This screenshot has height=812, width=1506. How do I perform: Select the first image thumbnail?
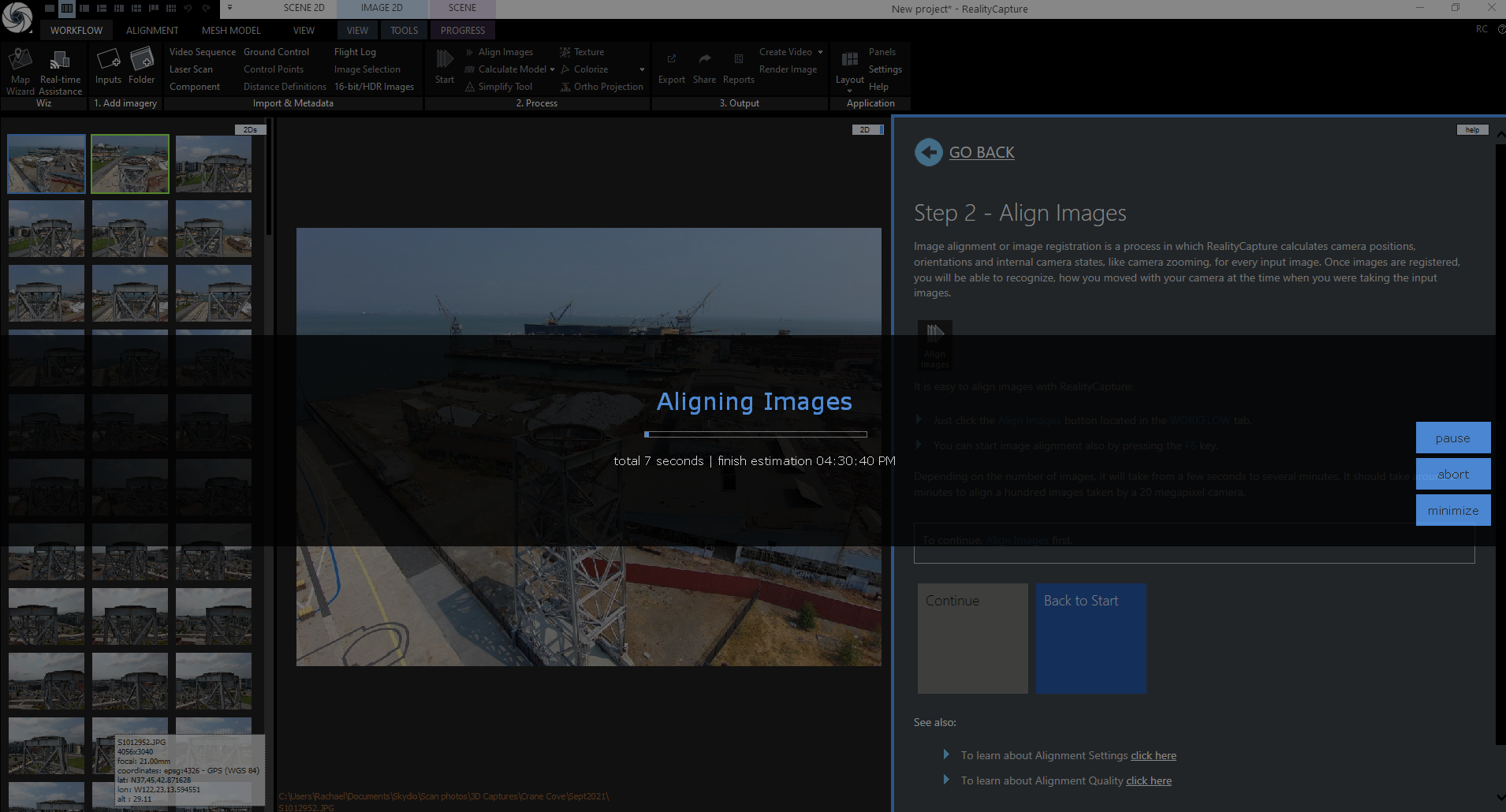coord(47,164)
